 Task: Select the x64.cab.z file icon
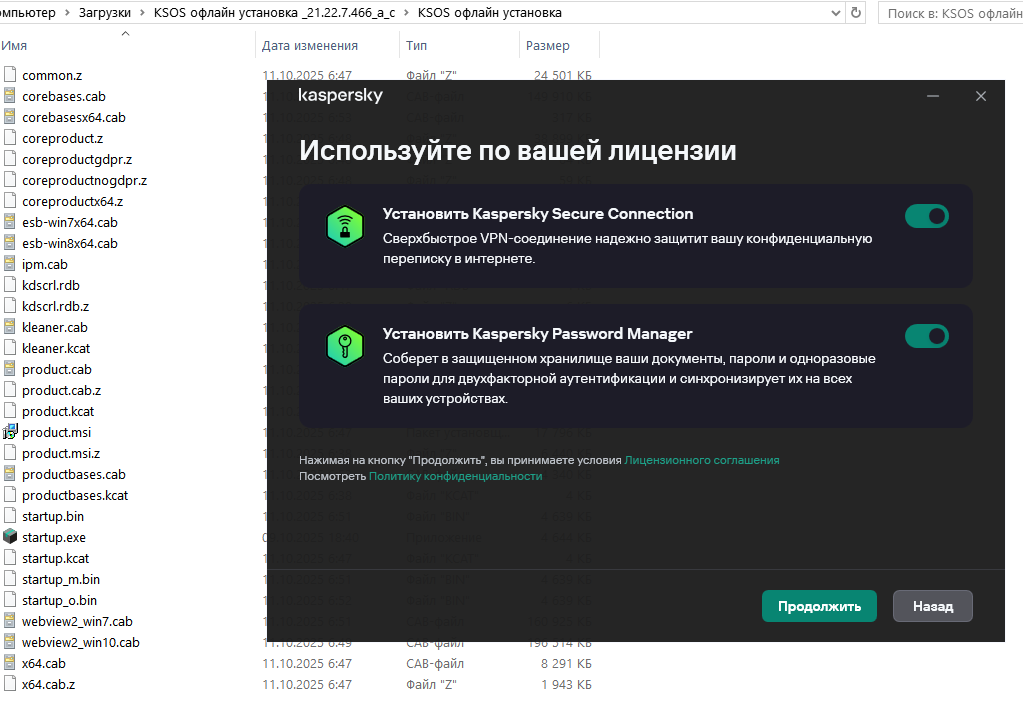tap(10, 684)
